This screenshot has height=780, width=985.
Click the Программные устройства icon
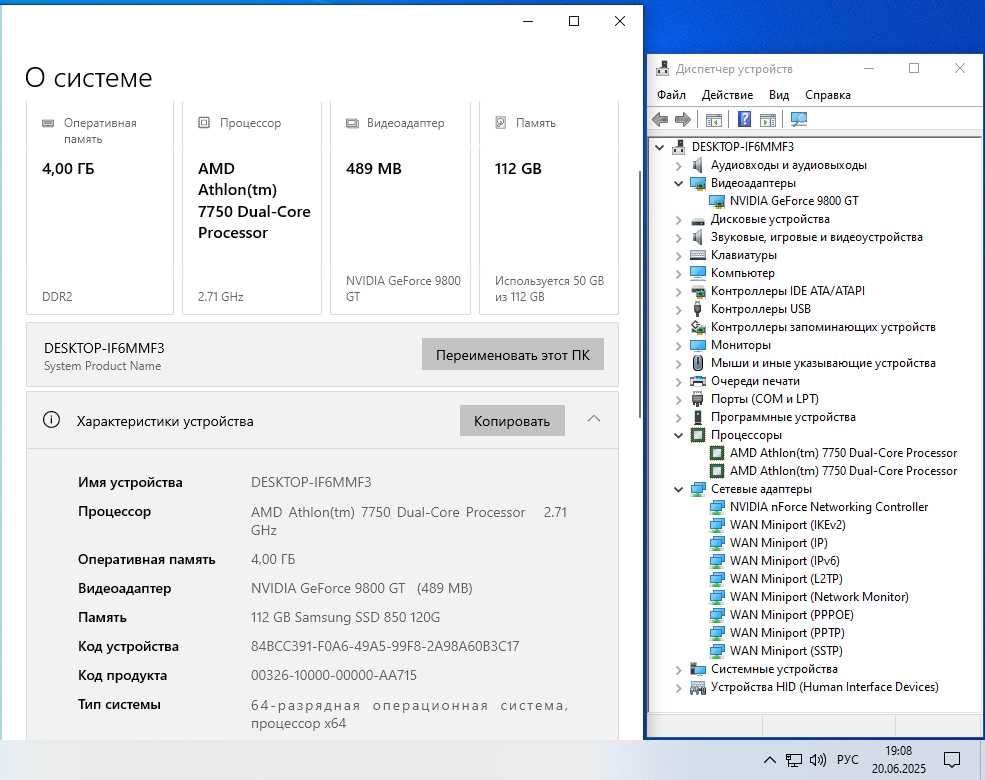698,417
